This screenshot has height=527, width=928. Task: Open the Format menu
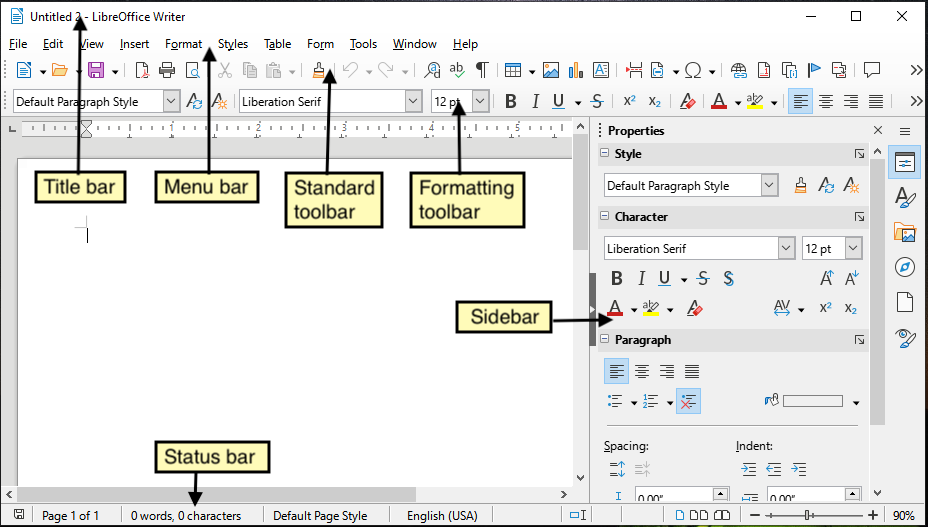(x=183, y=44)
